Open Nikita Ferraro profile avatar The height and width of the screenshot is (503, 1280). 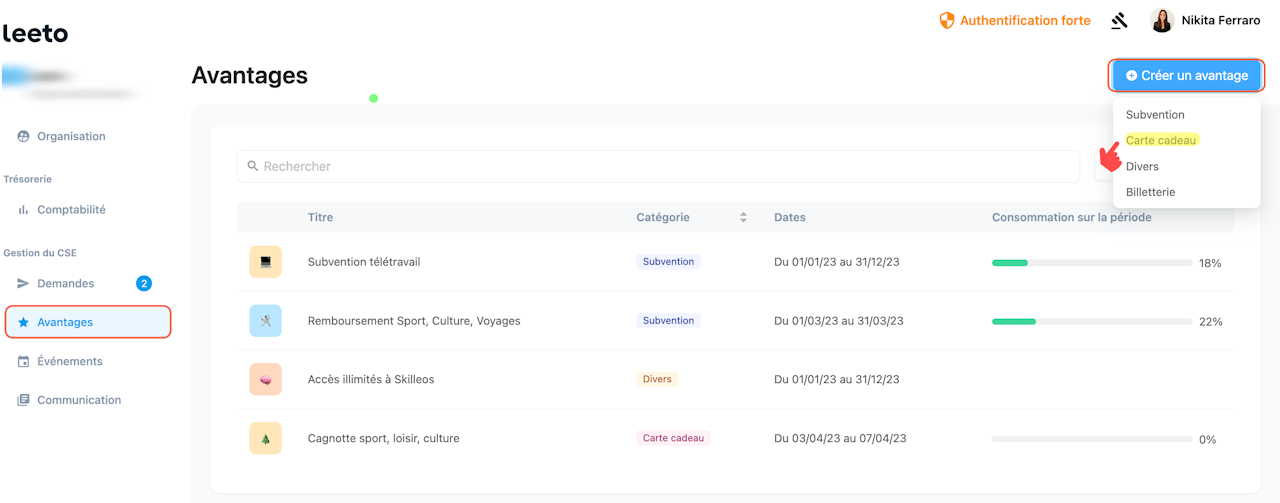click(x=1162, y=21)
